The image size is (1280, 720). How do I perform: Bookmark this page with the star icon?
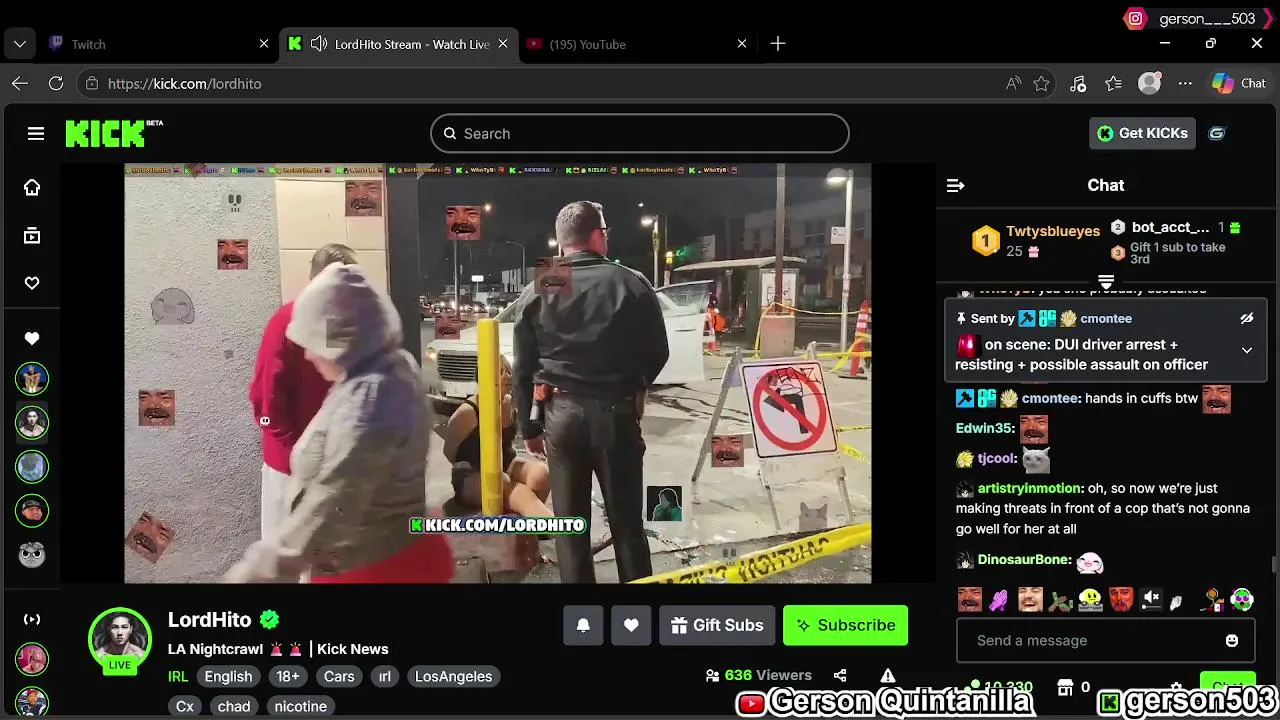coord(1041,84)
